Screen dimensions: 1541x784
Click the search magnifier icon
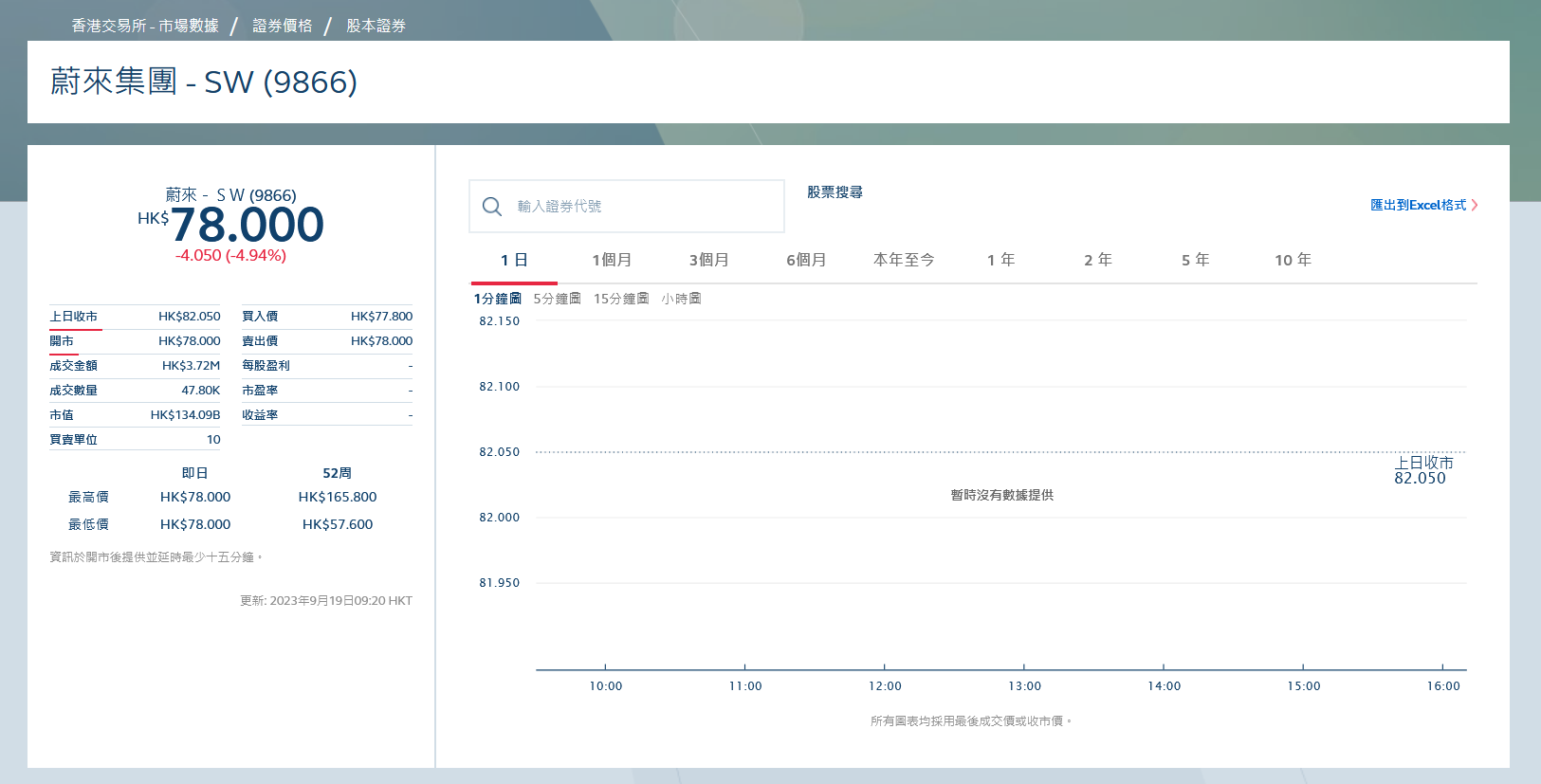click(492, 207)
